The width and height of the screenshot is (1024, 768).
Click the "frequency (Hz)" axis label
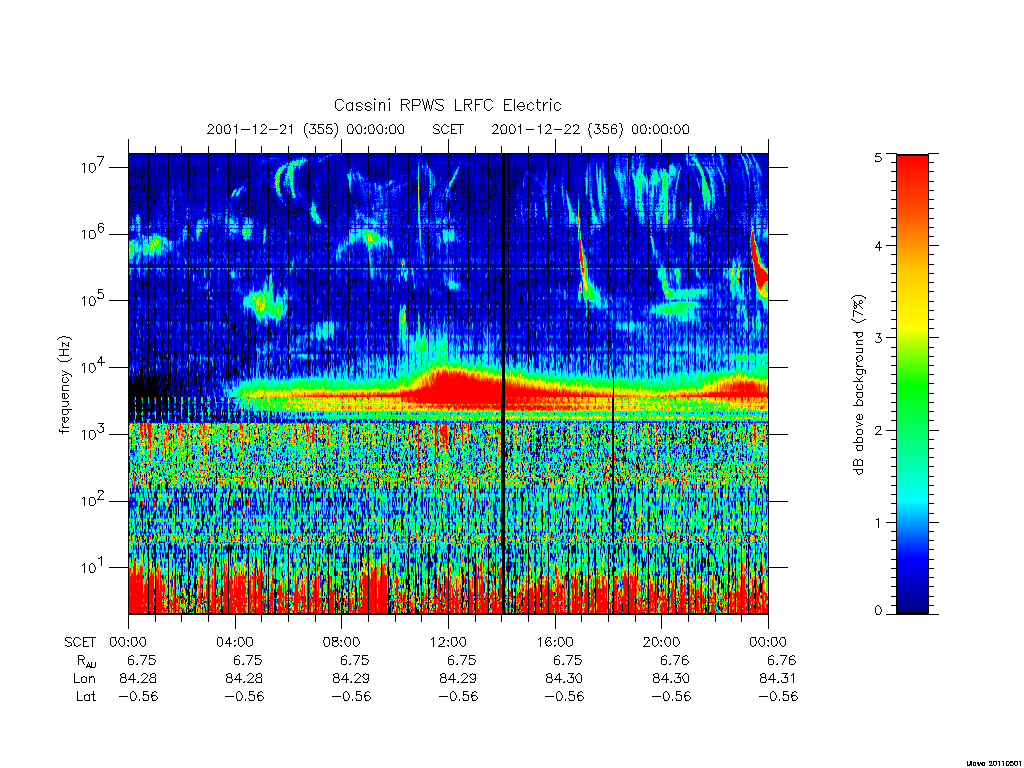click(65, 385)
